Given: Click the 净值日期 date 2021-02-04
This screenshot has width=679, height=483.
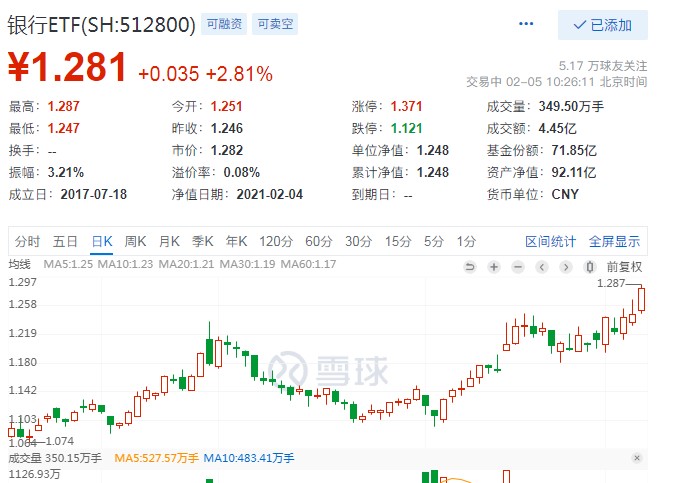Looking at the screenshot, I should (x=269, y=194).
